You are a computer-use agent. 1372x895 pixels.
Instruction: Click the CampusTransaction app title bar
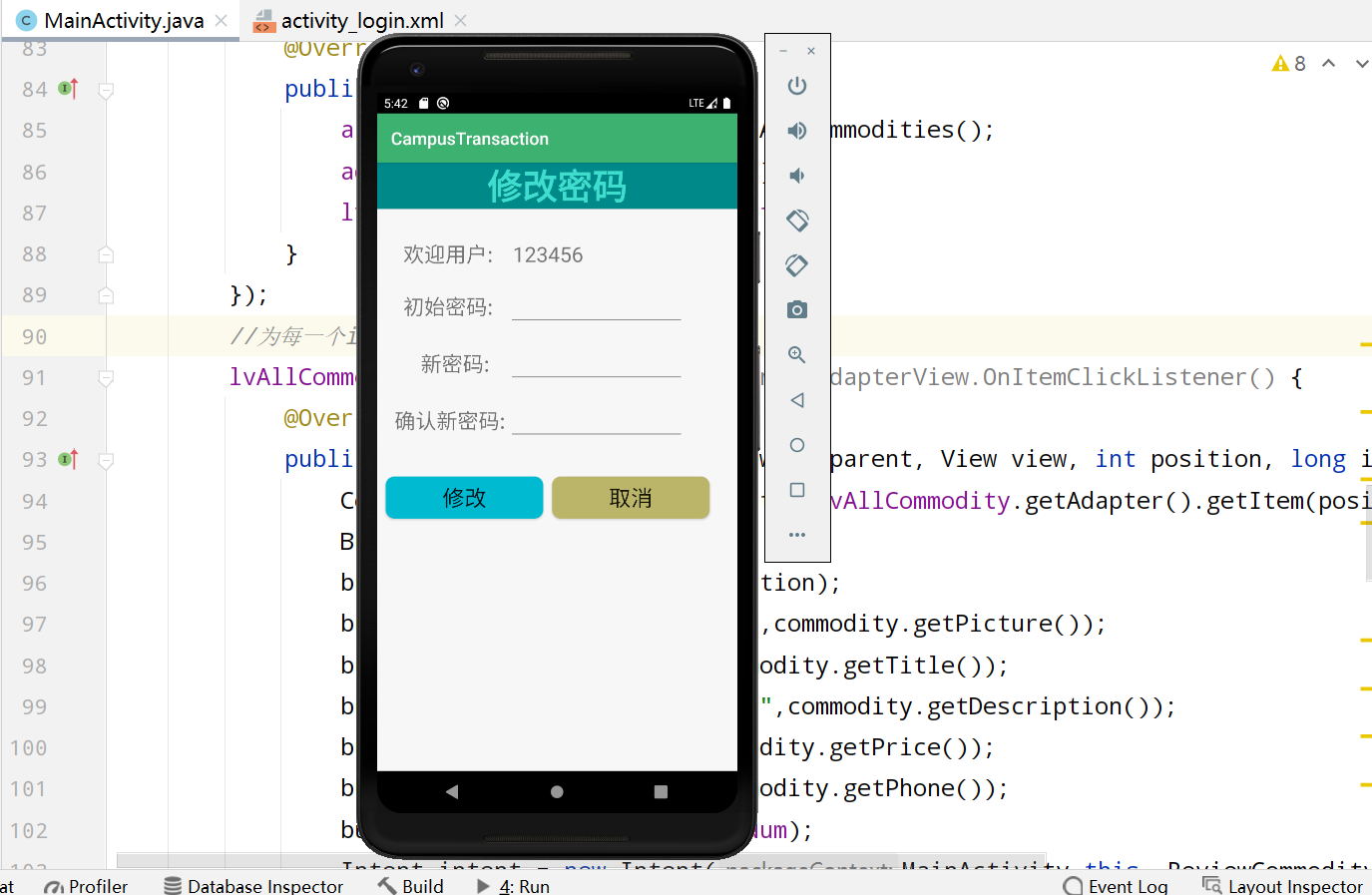(x=557, y=139)
